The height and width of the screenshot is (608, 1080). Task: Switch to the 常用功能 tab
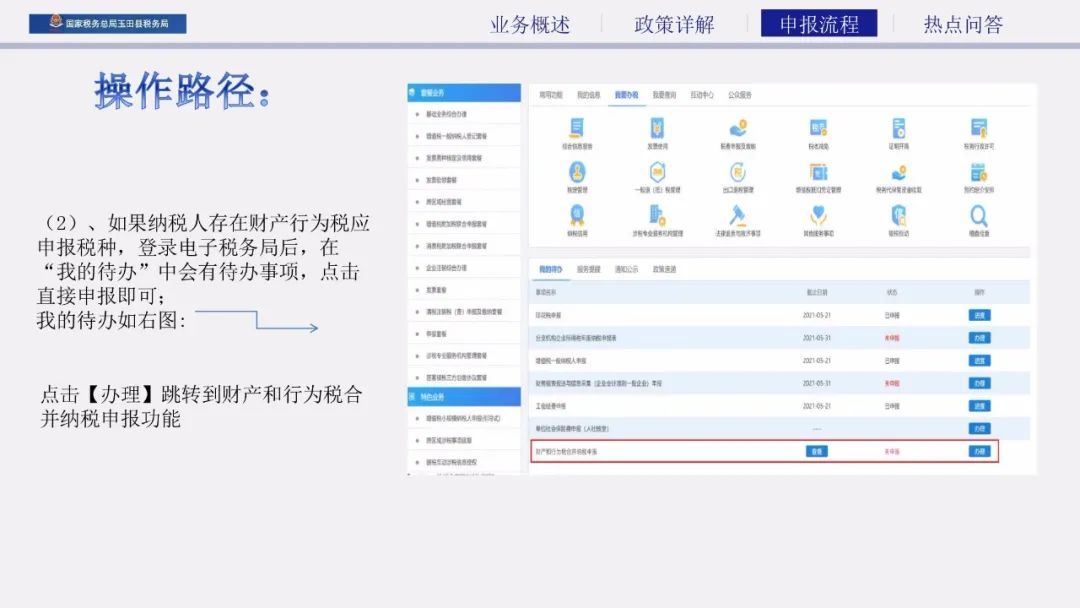coord(550,95)
